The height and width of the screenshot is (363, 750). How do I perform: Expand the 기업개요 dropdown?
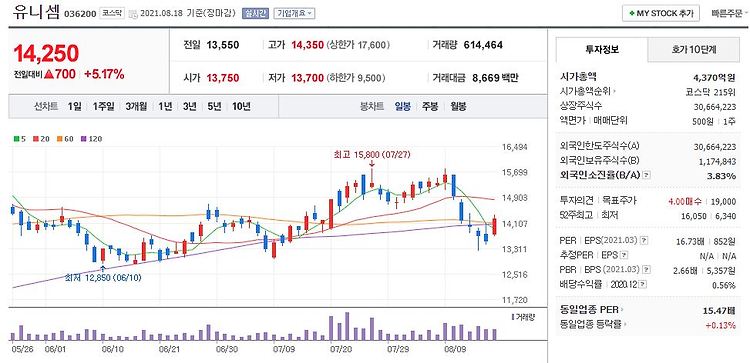tap(294, 13)
